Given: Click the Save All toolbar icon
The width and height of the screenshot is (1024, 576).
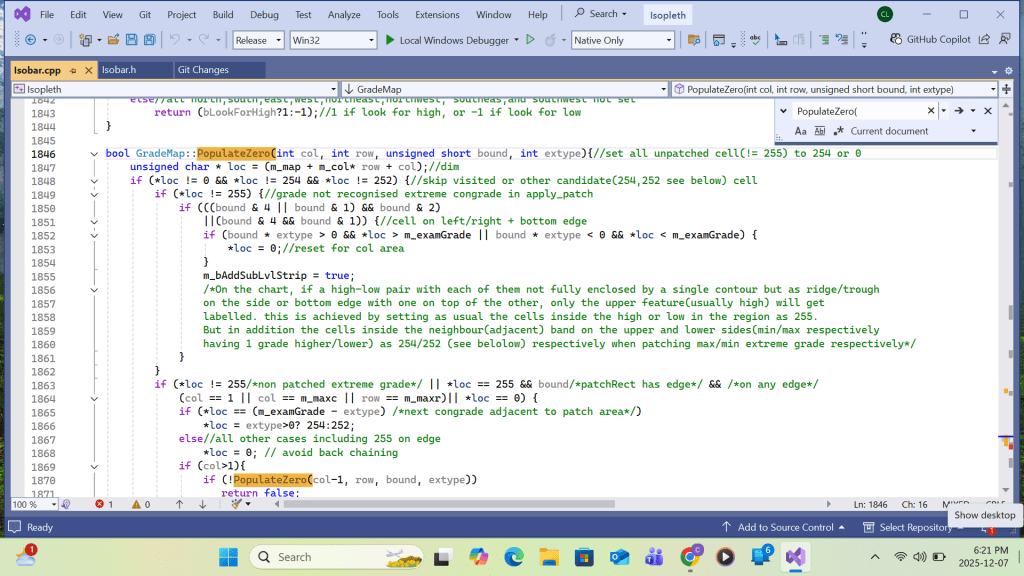Looking at the screenshot, I should click(149, 40).
